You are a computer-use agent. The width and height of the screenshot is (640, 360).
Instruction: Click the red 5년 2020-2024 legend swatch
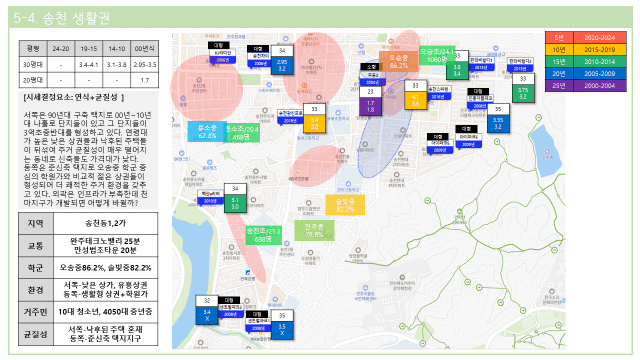tap(586, 38)
